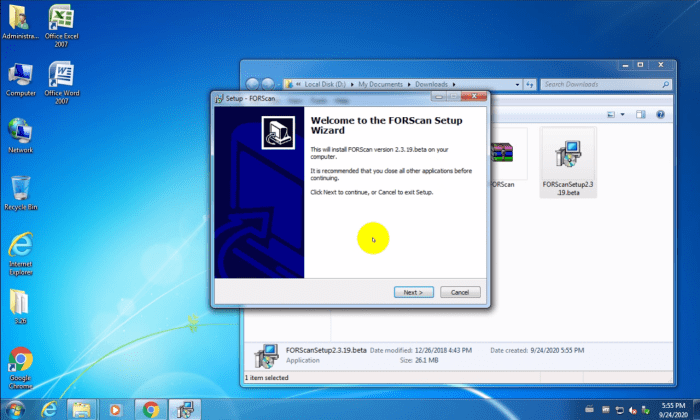Open the Windows Start menu
This screenshot has height=420, width=700.
coord(15,409)
